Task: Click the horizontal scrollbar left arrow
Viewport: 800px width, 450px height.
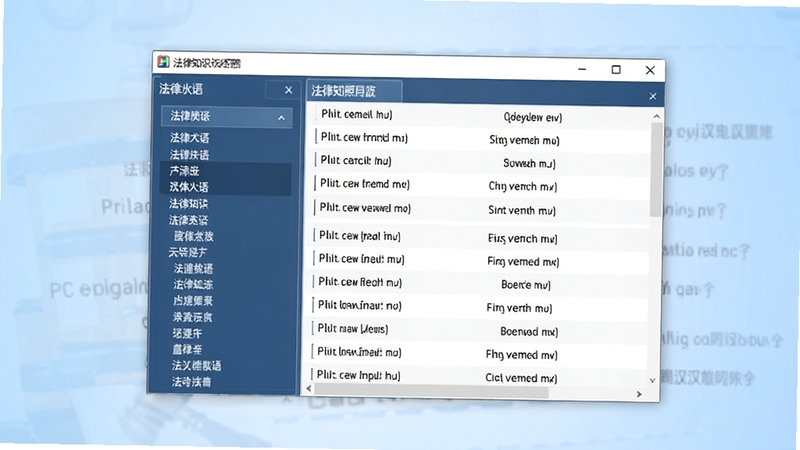Action: [x=309, y=388]
